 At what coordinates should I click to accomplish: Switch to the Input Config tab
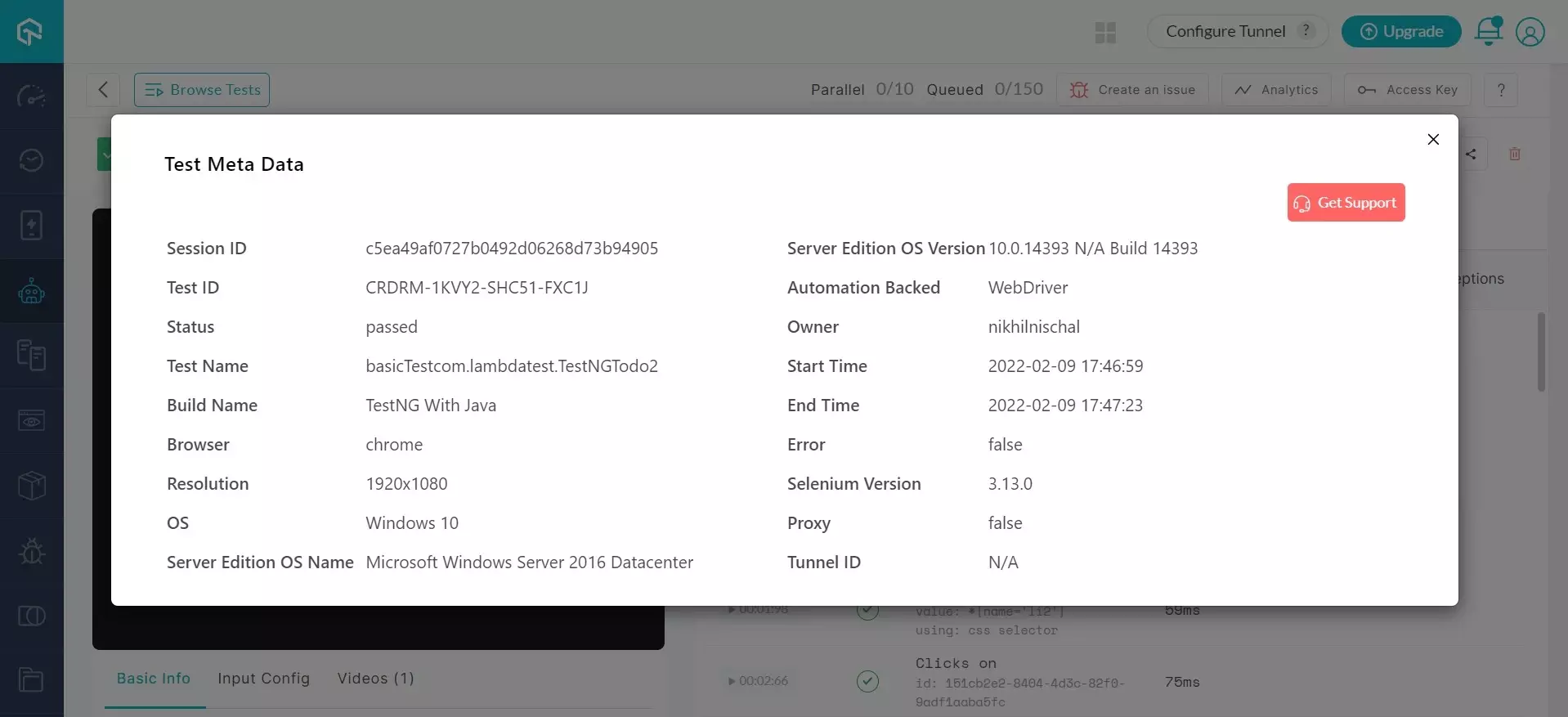[x=263, y=679]
